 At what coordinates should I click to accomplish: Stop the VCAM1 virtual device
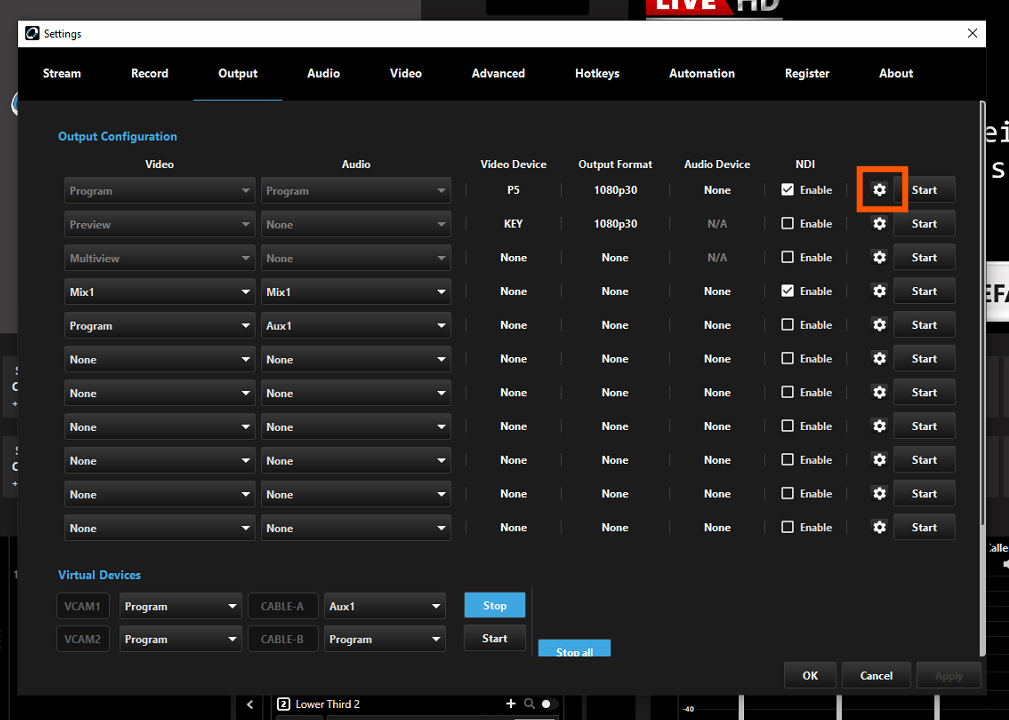[x=495, y=605]
